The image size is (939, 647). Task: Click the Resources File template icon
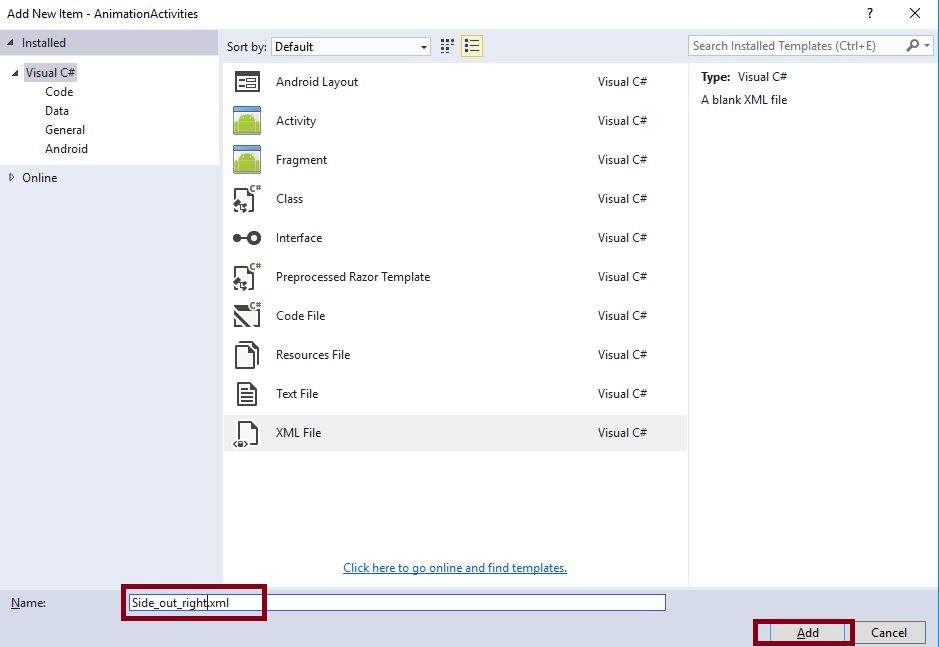tap(247, 355)
